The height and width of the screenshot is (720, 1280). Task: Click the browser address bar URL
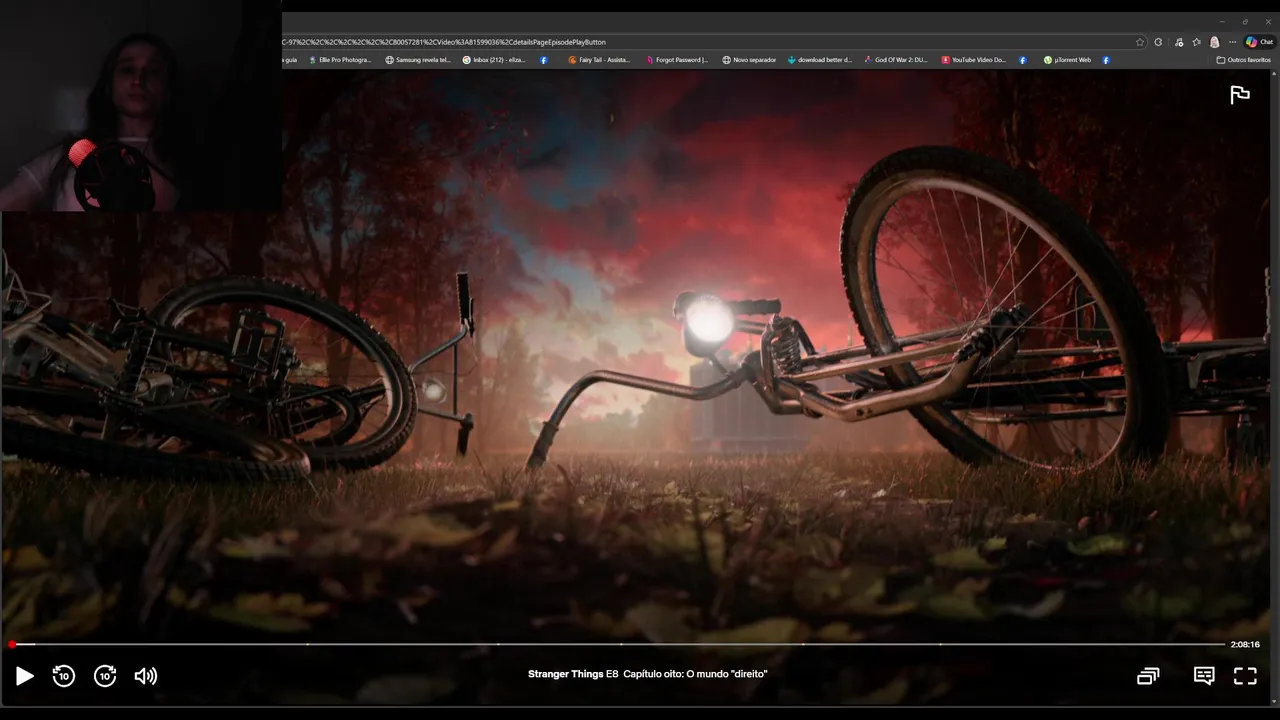tap(445, 42)
